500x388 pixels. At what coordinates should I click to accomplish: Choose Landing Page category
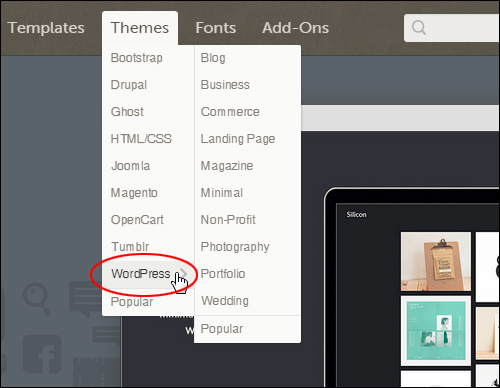[x=238, y=139]
